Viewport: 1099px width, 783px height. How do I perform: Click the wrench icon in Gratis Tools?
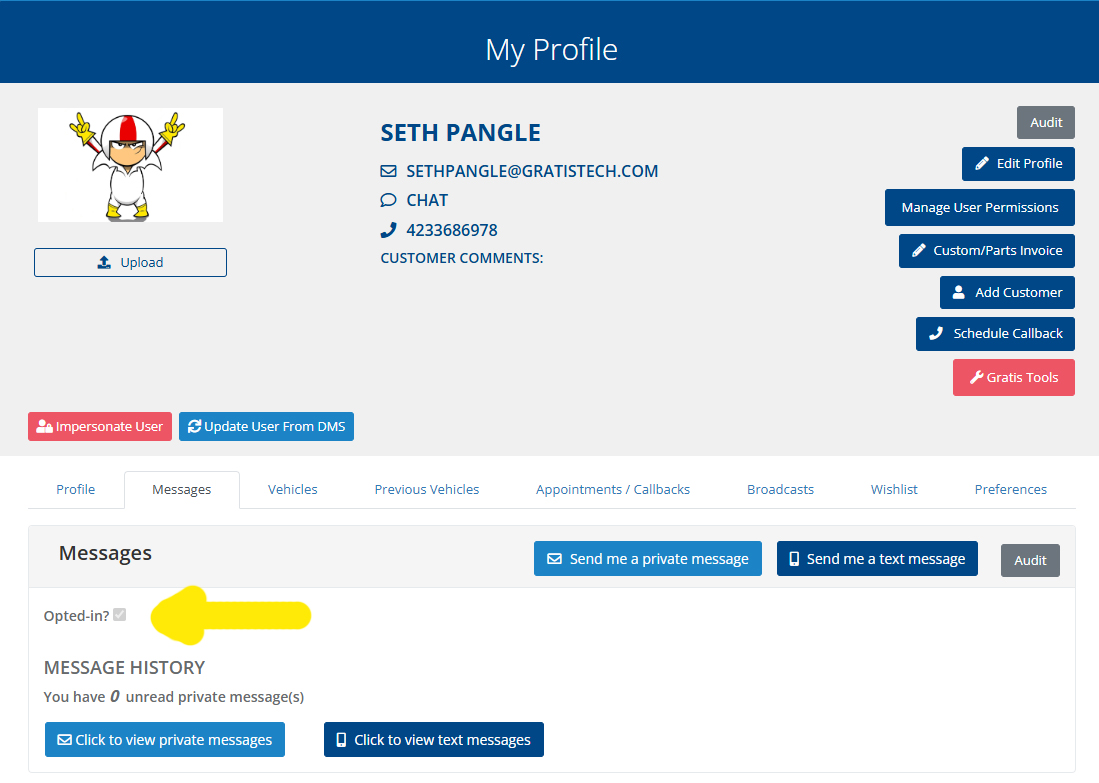pyautogui.click(x=976, y=378)
